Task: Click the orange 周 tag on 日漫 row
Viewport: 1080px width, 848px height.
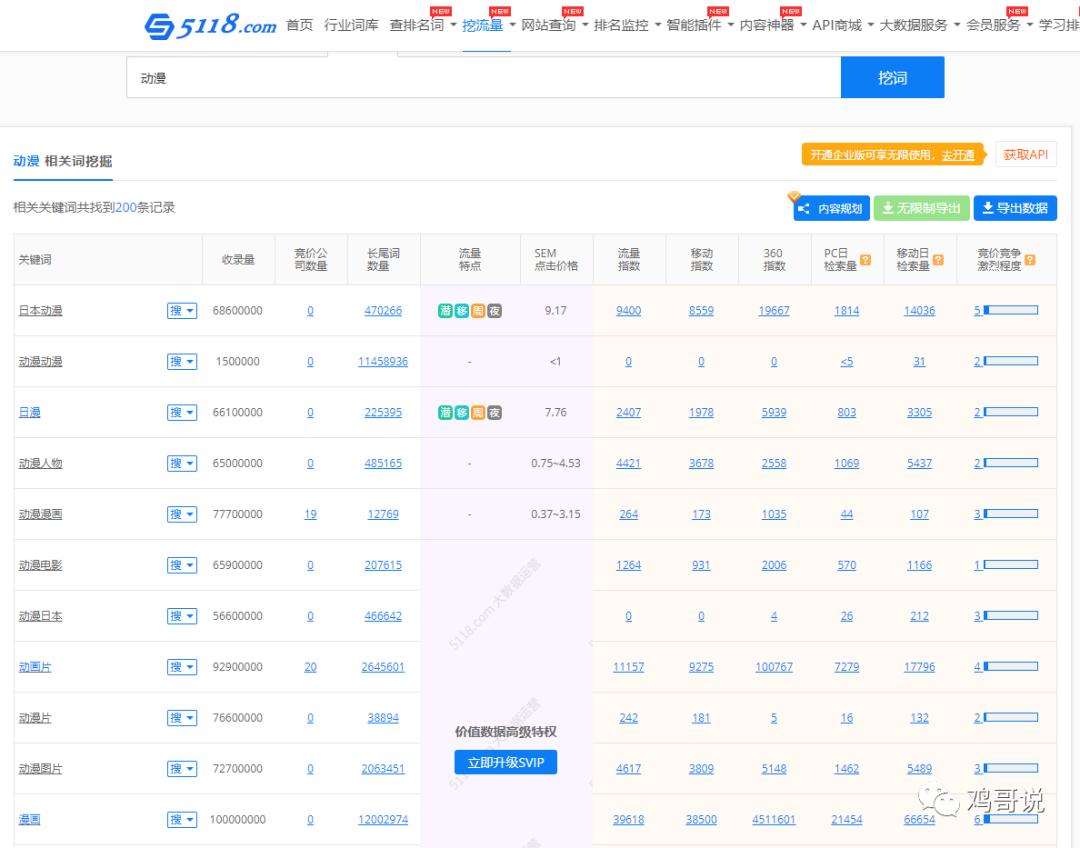Action: pyautogui.click(x=477, y=412)
